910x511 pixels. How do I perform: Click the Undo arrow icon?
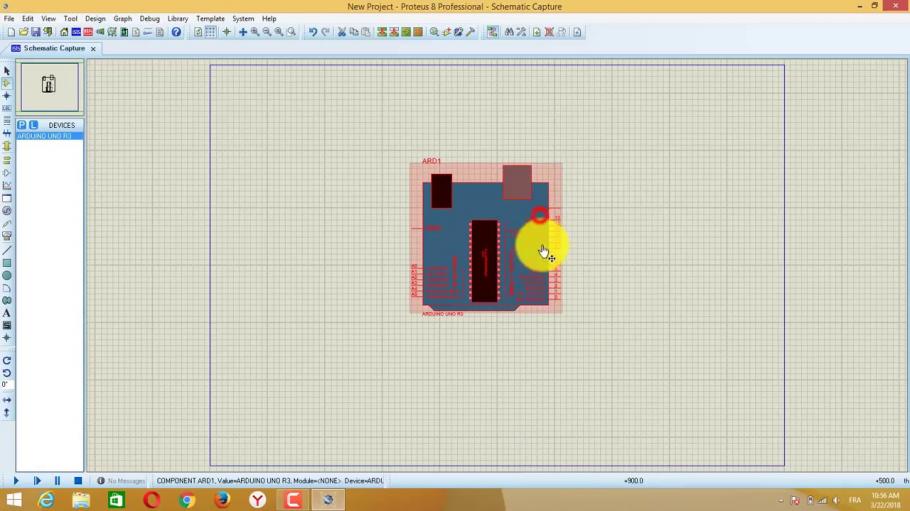[x=313, y=32]
